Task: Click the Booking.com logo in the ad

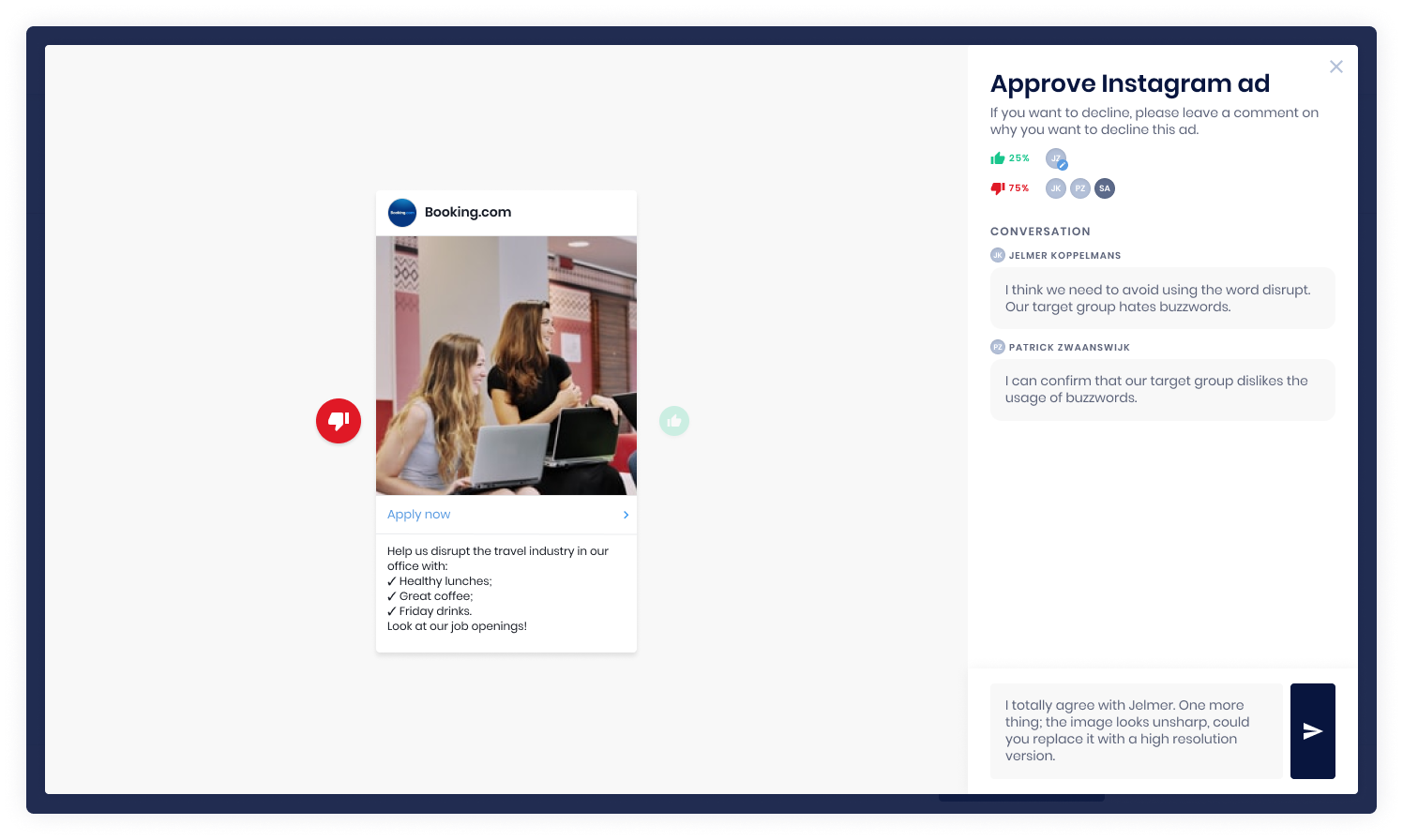Action: tap(402, 213)
